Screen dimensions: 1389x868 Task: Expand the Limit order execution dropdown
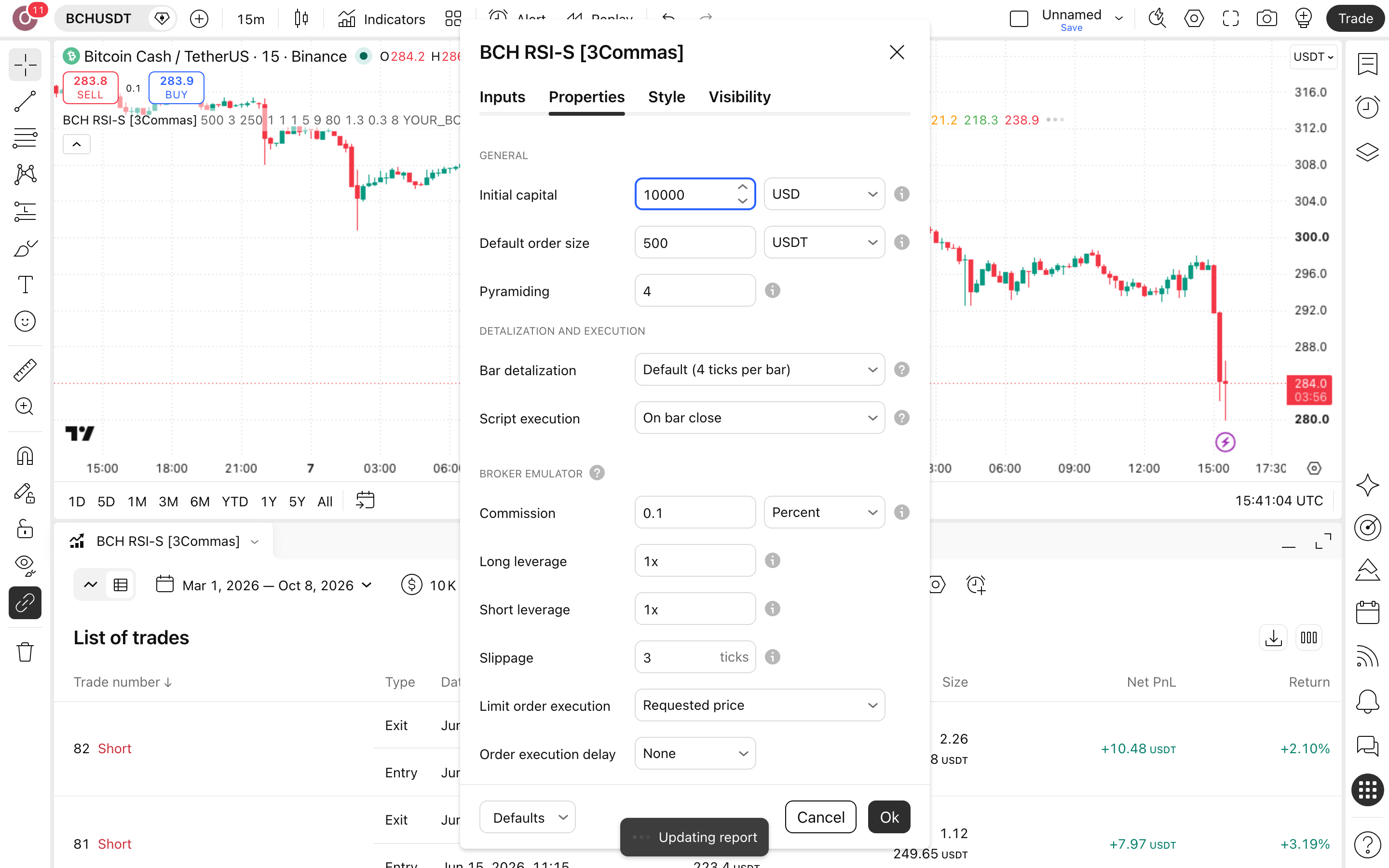tap(759, 705)
